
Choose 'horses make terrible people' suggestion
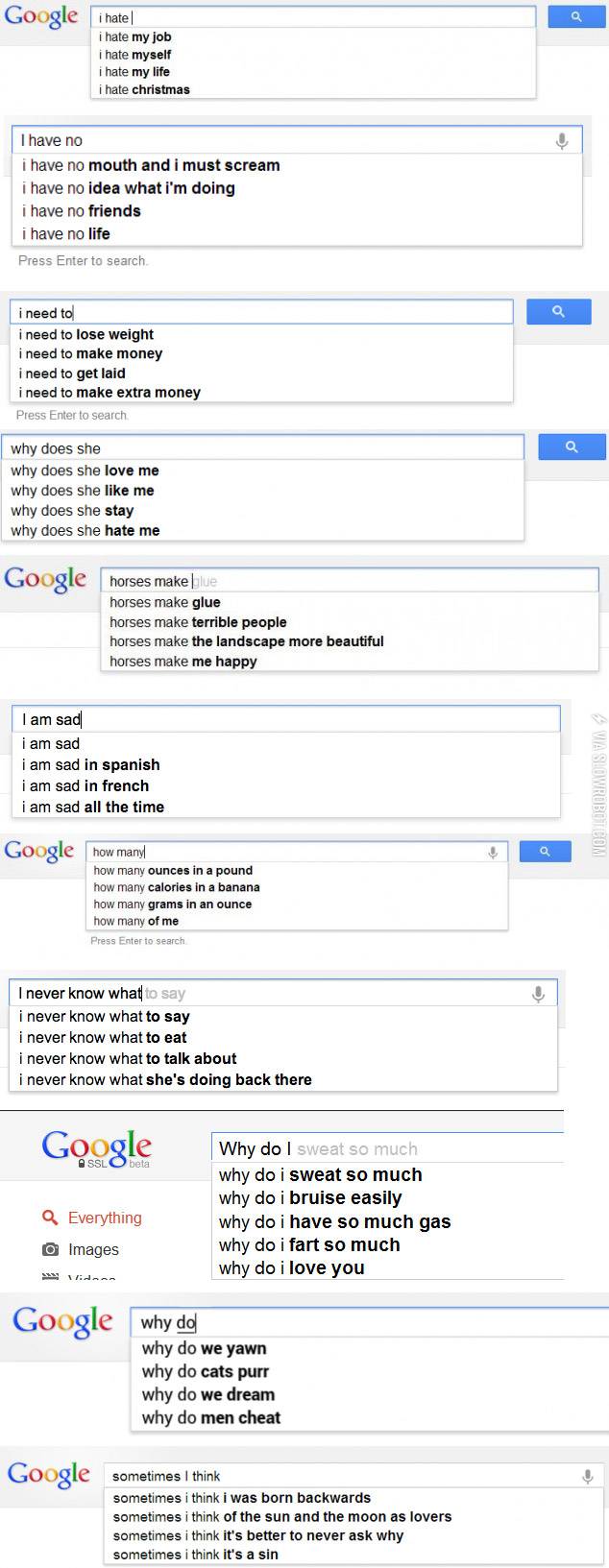pyautogui.click(x=198, y=622)
